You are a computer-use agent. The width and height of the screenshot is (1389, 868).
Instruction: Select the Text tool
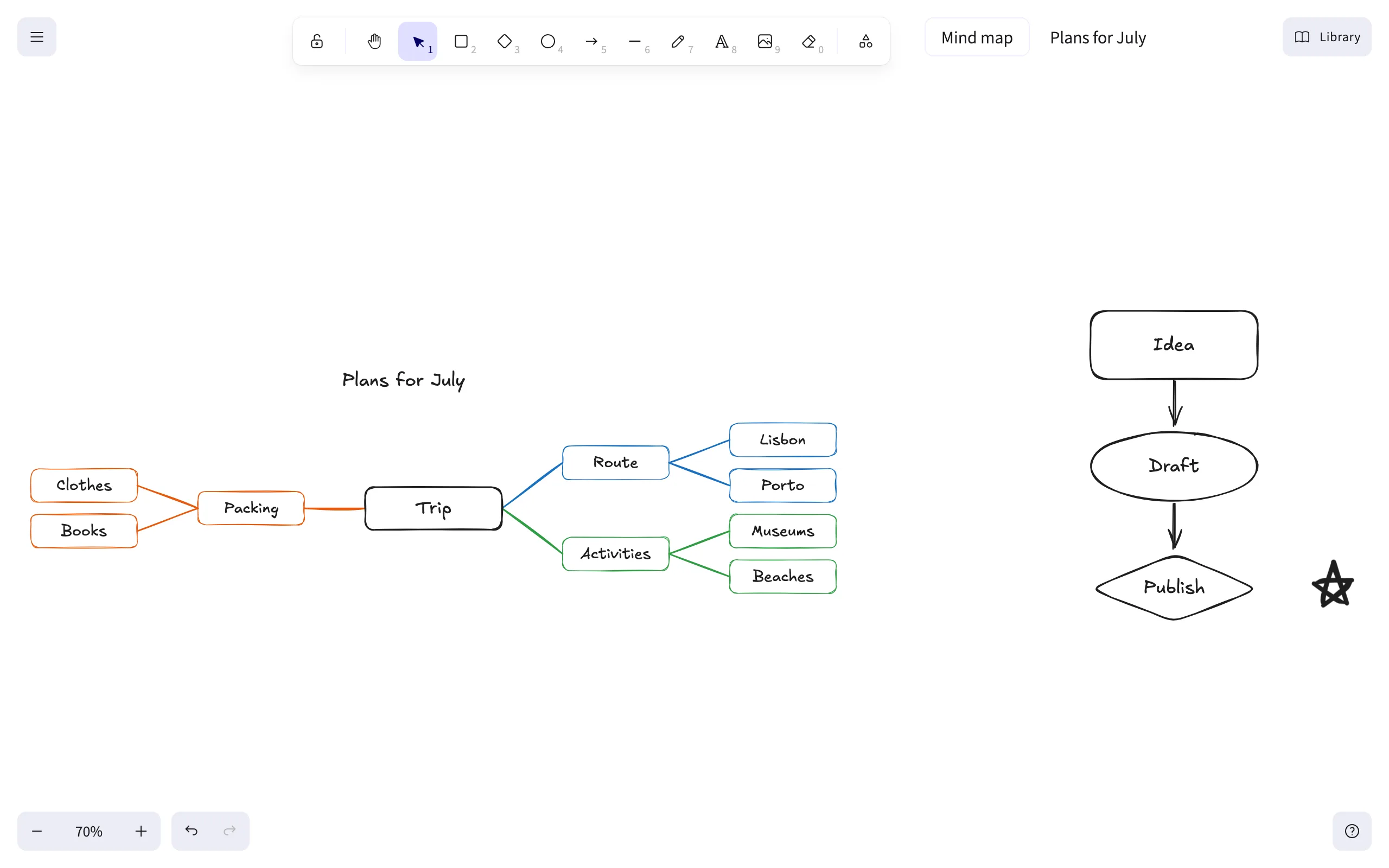722,41
